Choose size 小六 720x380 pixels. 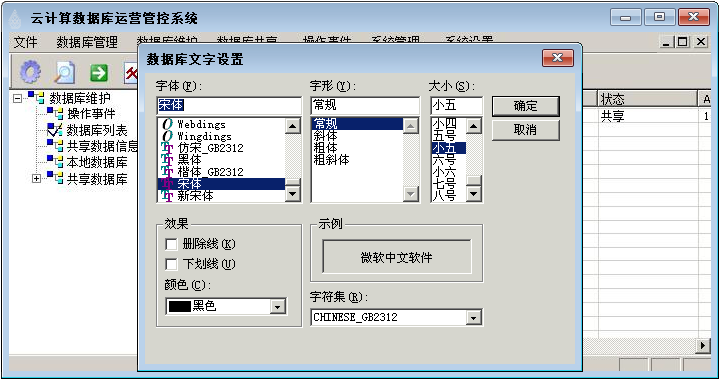[x=449, y=172]
